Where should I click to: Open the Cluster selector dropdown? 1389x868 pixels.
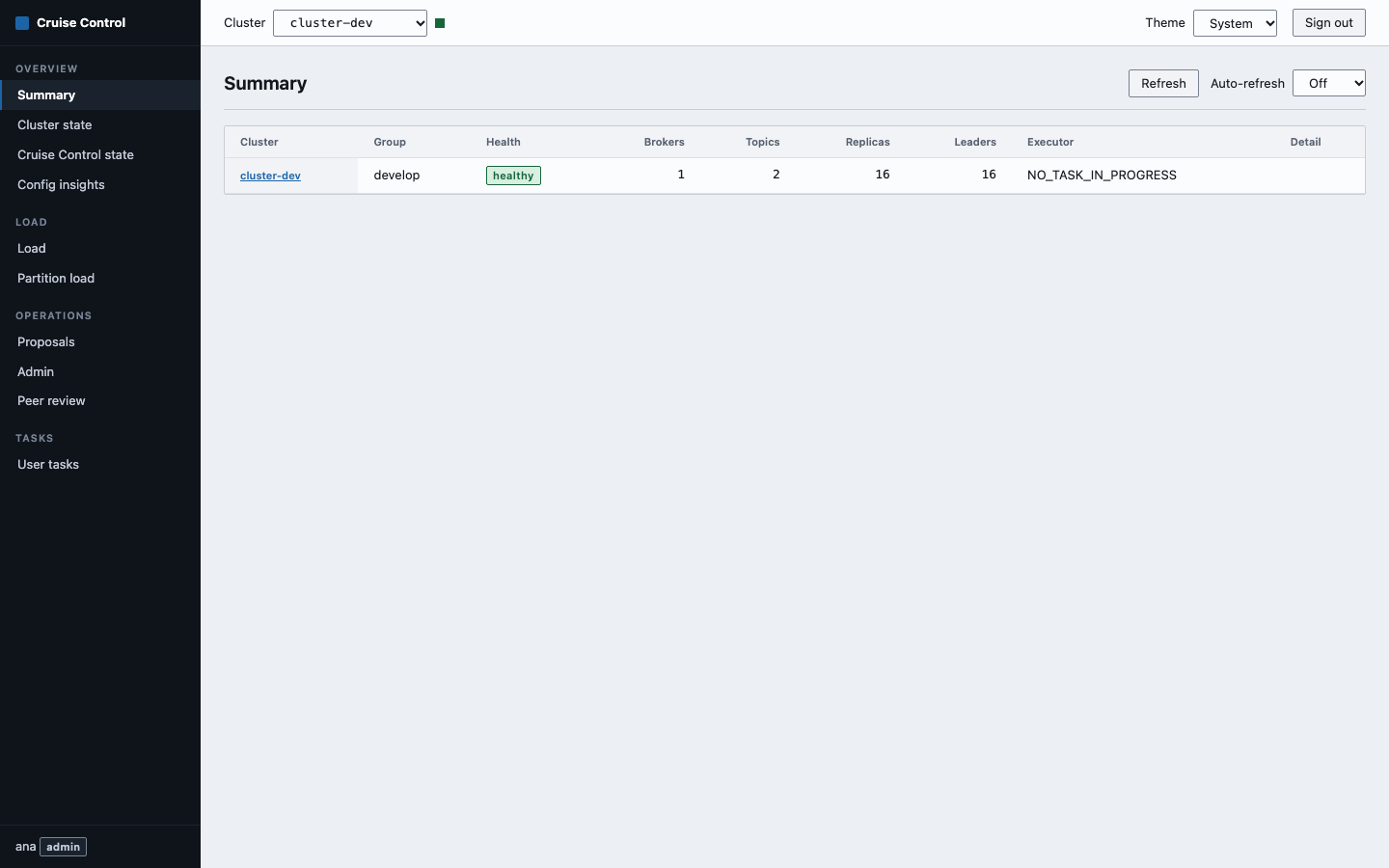350,23
